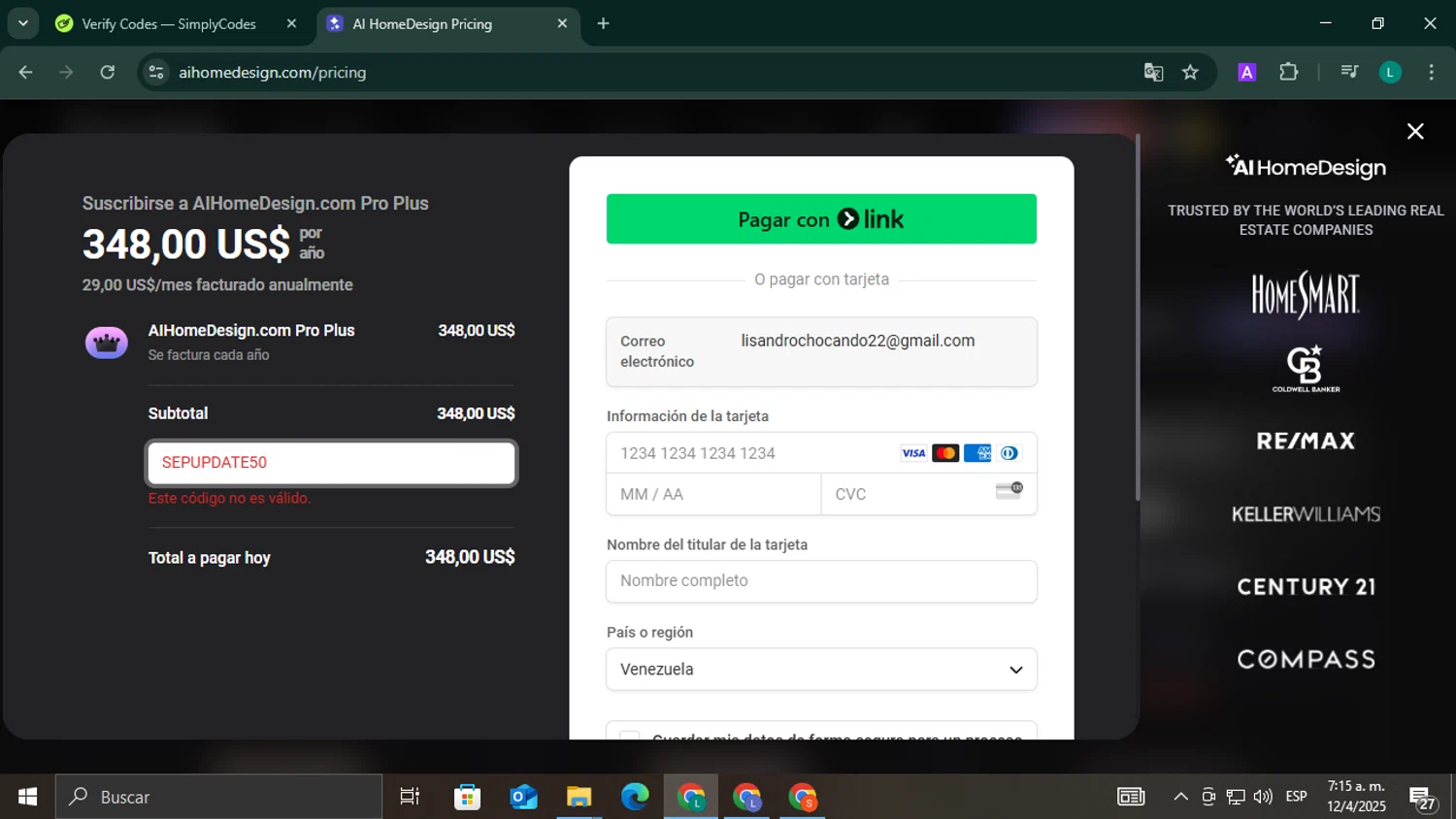This screenshot has height=819, width=1456.
Task: Open the País o región Venezuela dropdown
Action: (821, 670)
